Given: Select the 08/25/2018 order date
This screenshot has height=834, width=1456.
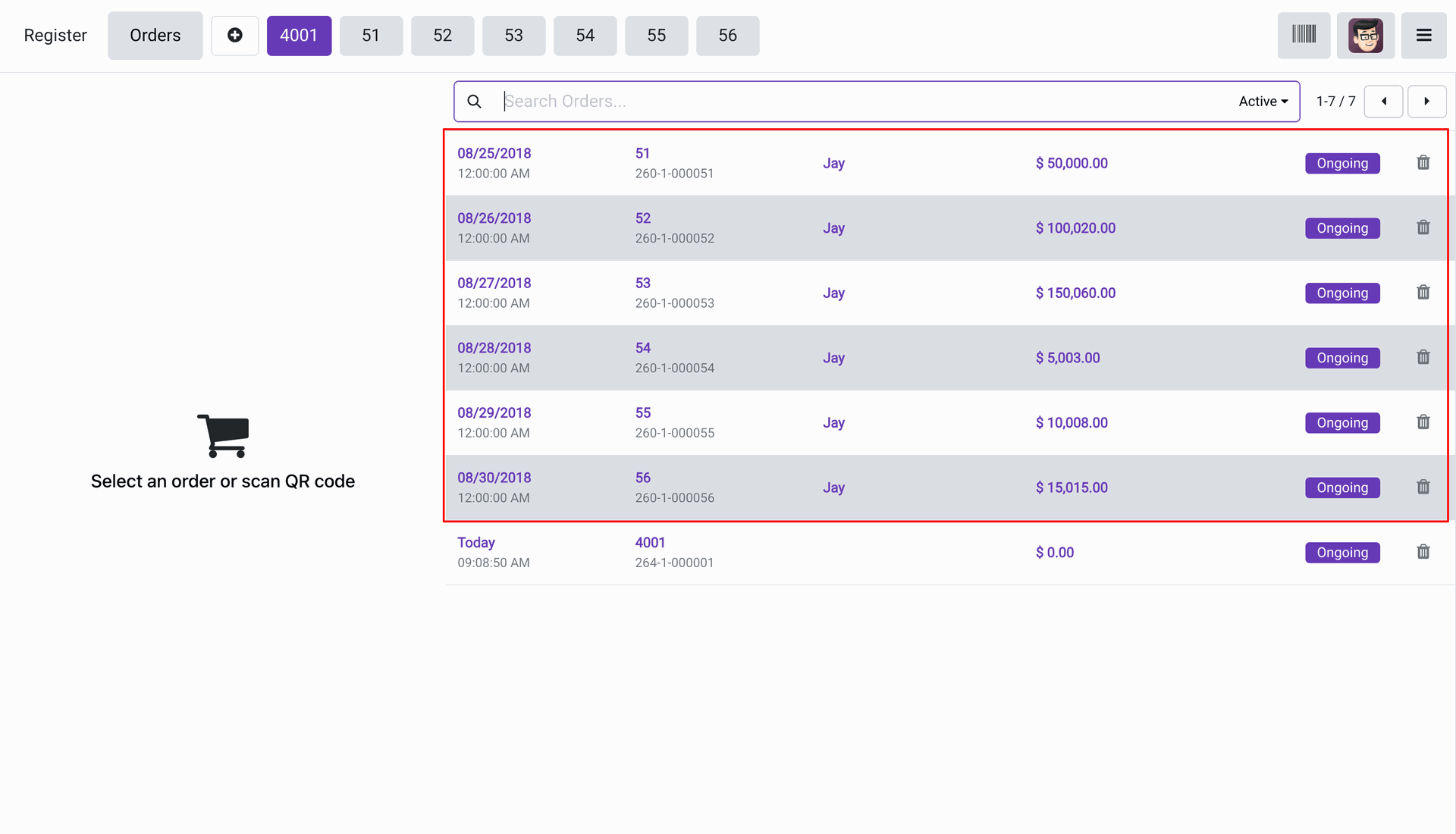Looking at the screenshot, I should pos(494,153).
